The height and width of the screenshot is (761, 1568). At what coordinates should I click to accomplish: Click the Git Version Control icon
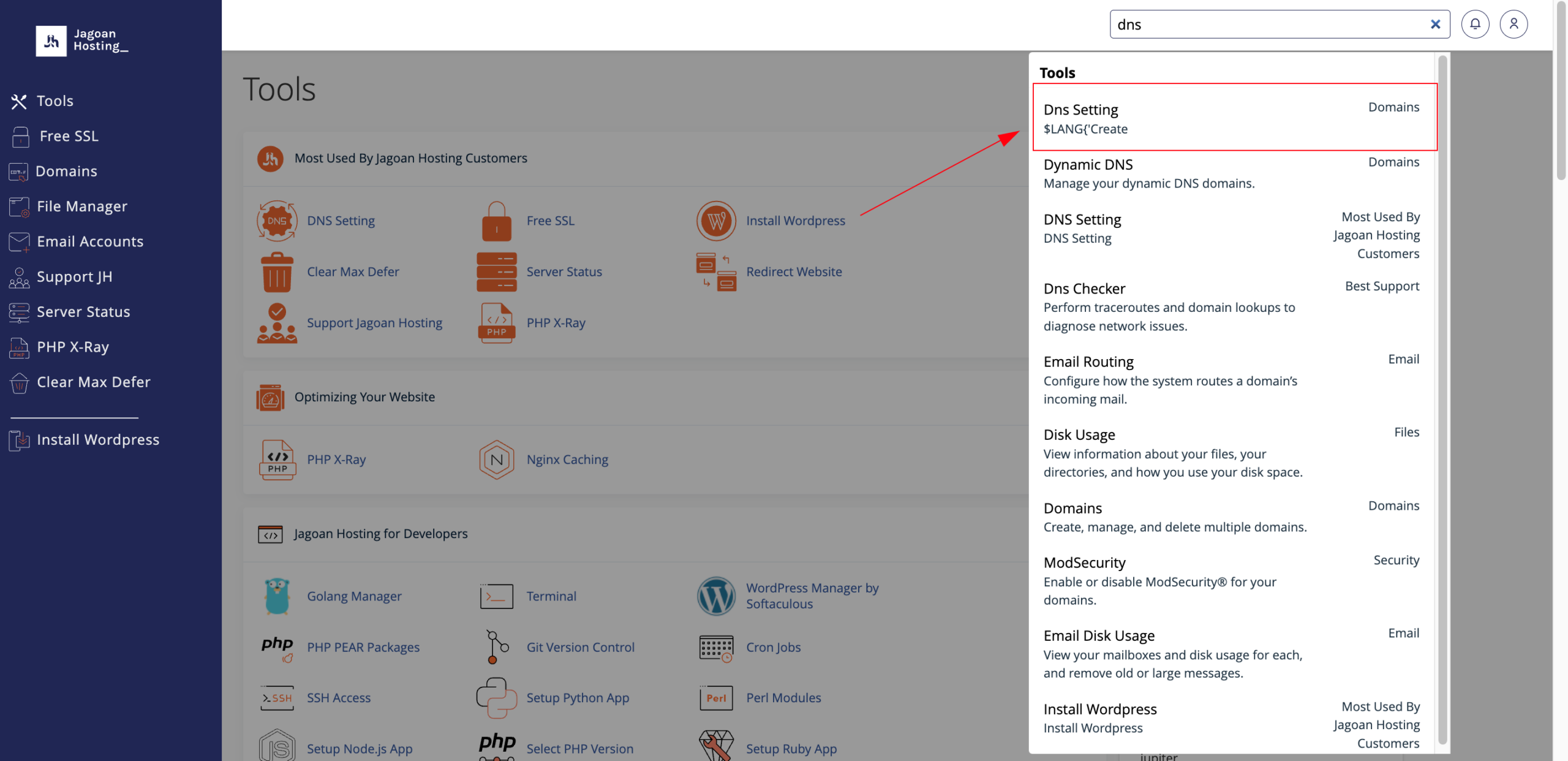(496, 647)
